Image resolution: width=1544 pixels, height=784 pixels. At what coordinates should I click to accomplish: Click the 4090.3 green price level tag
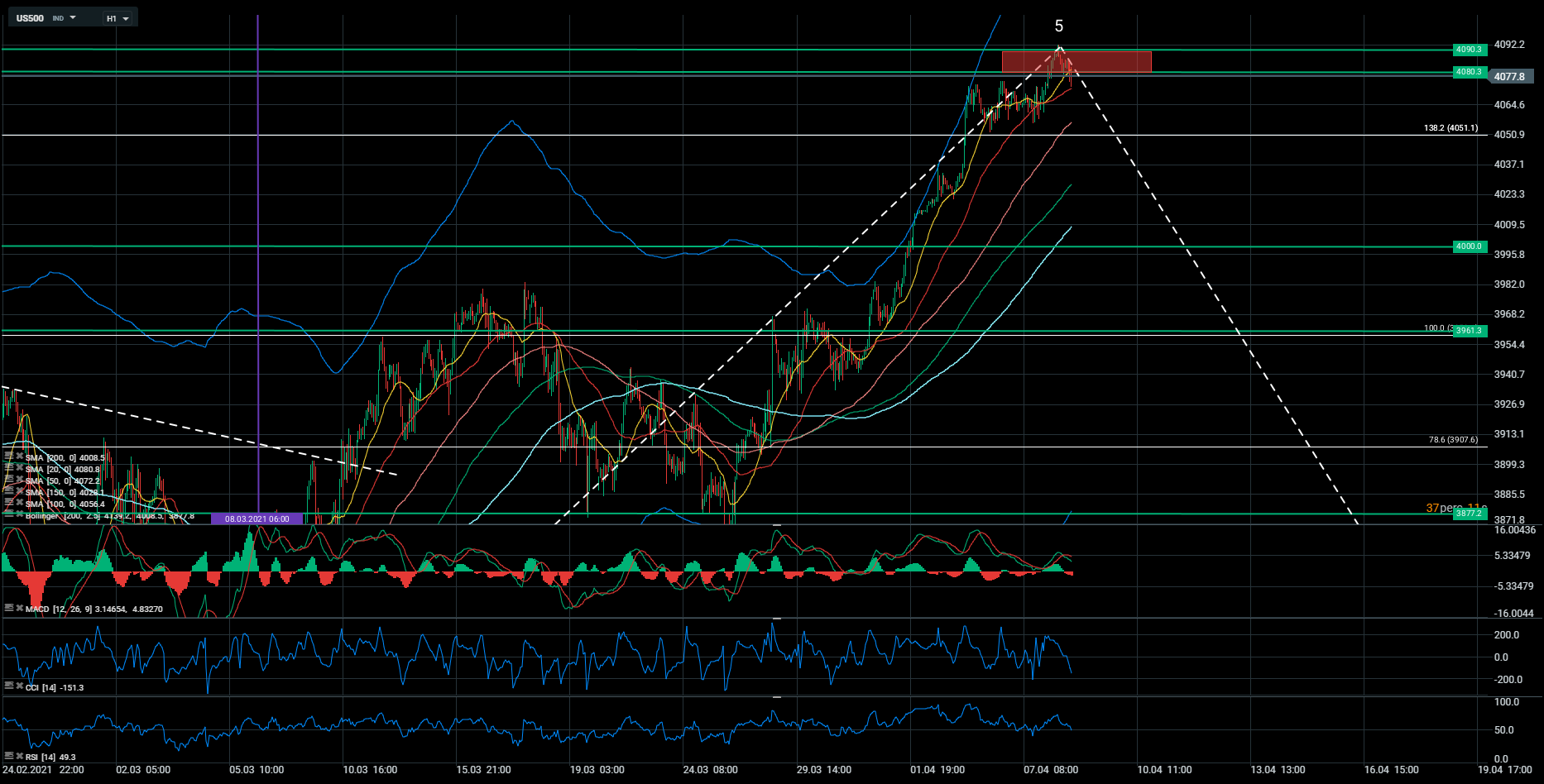1470,50
